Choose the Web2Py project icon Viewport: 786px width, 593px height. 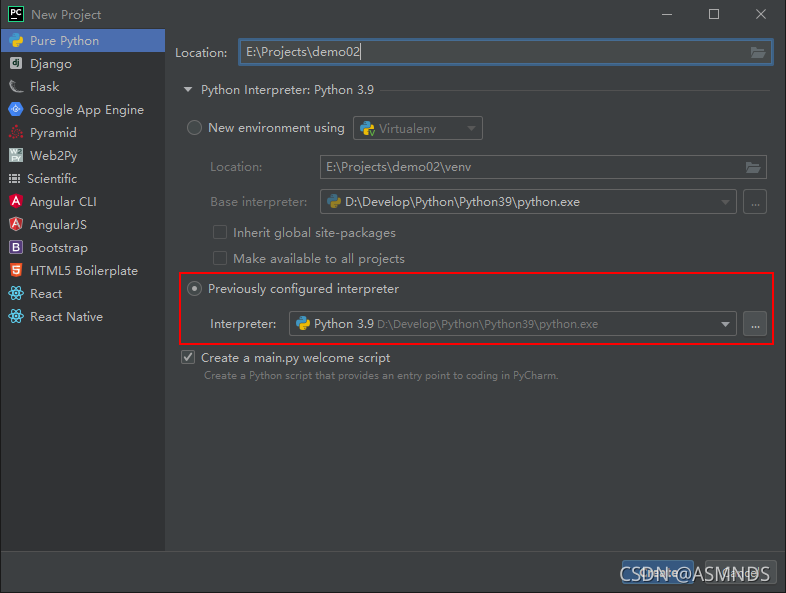pos(16,155)
